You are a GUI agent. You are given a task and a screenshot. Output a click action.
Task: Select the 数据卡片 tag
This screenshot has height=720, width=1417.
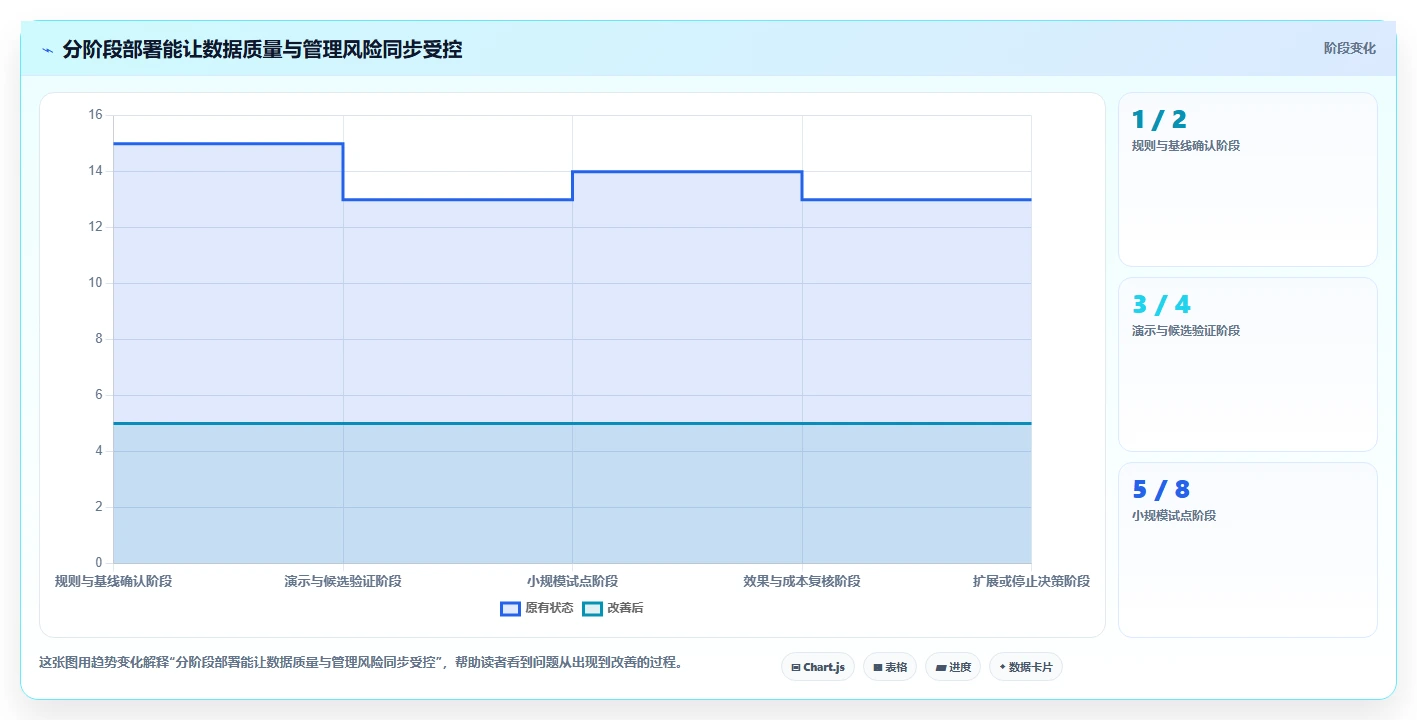pyautogui.click(x=1026, y=667)
